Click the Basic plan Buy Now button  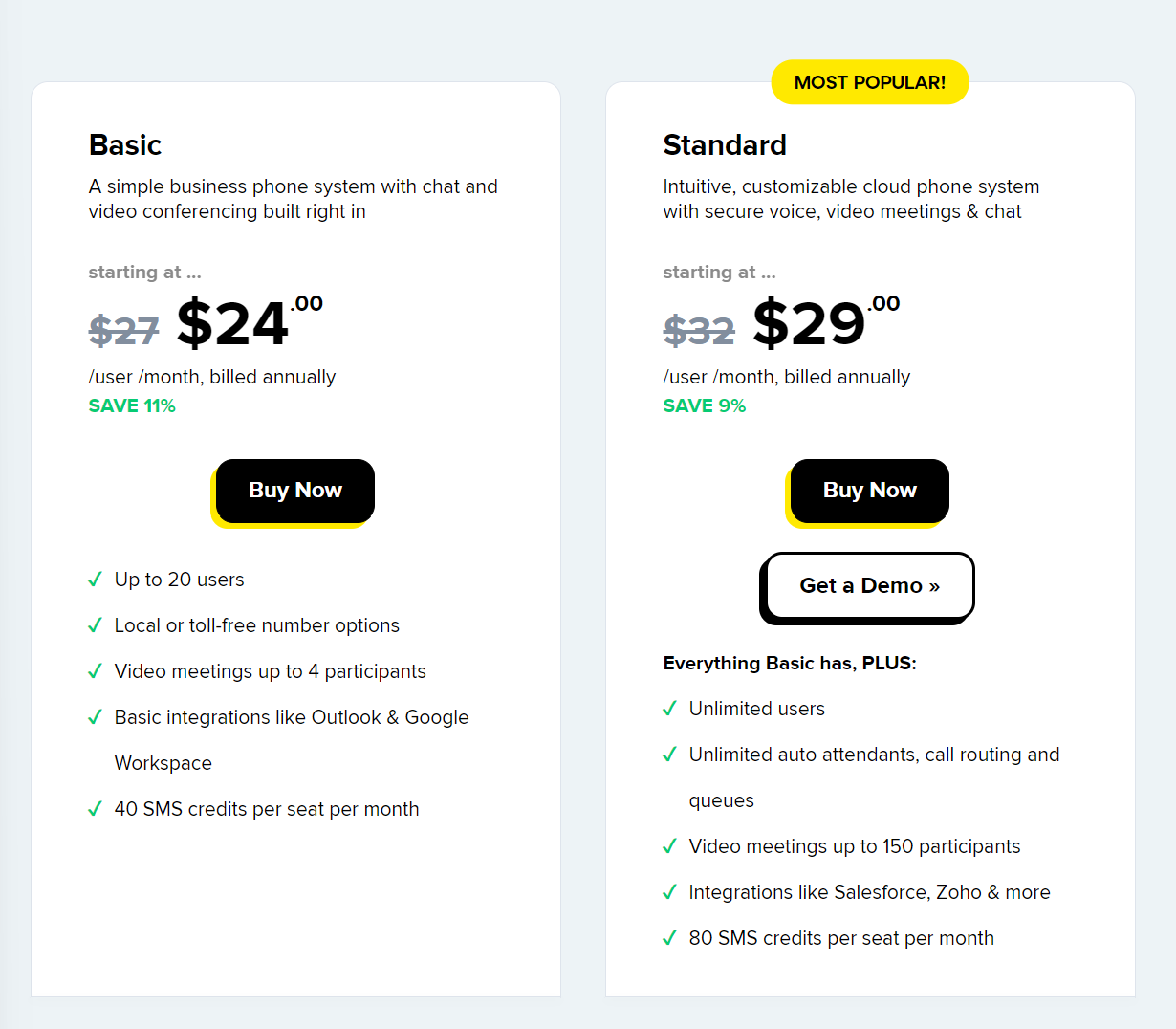coord(294,491)
